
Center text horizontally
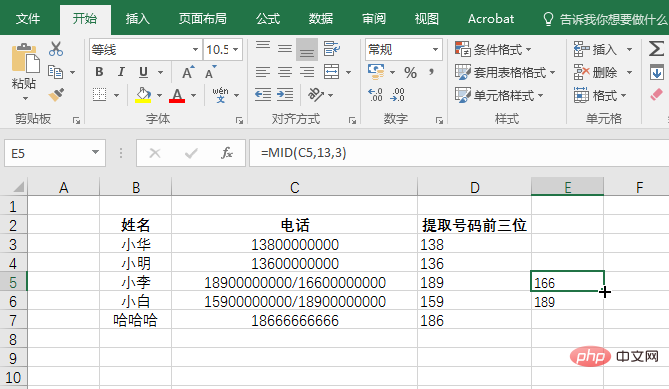pyautogui.click(x=285, y=72)
